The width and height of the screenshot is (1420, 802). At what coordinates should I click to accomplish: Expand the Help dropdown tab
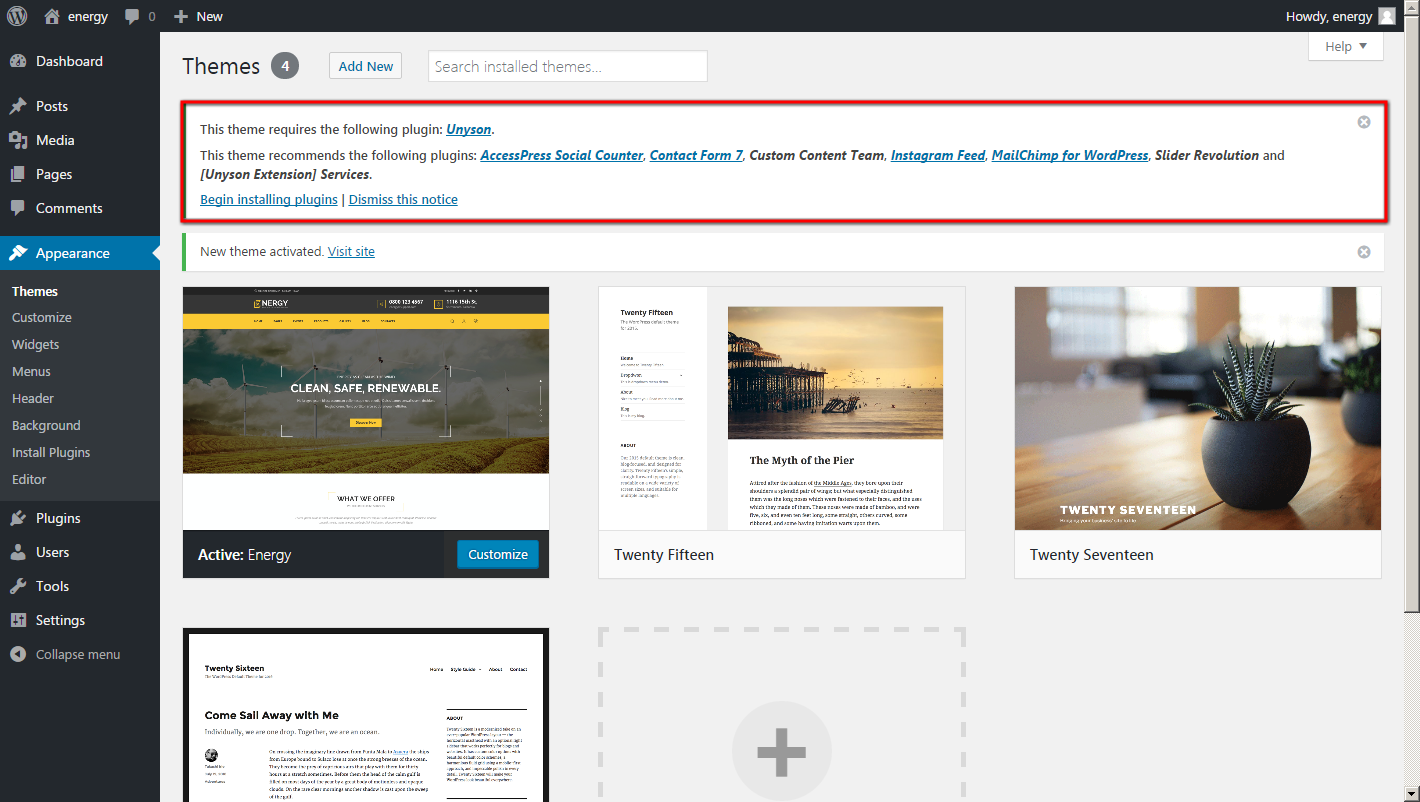(x=1345, y=46)
